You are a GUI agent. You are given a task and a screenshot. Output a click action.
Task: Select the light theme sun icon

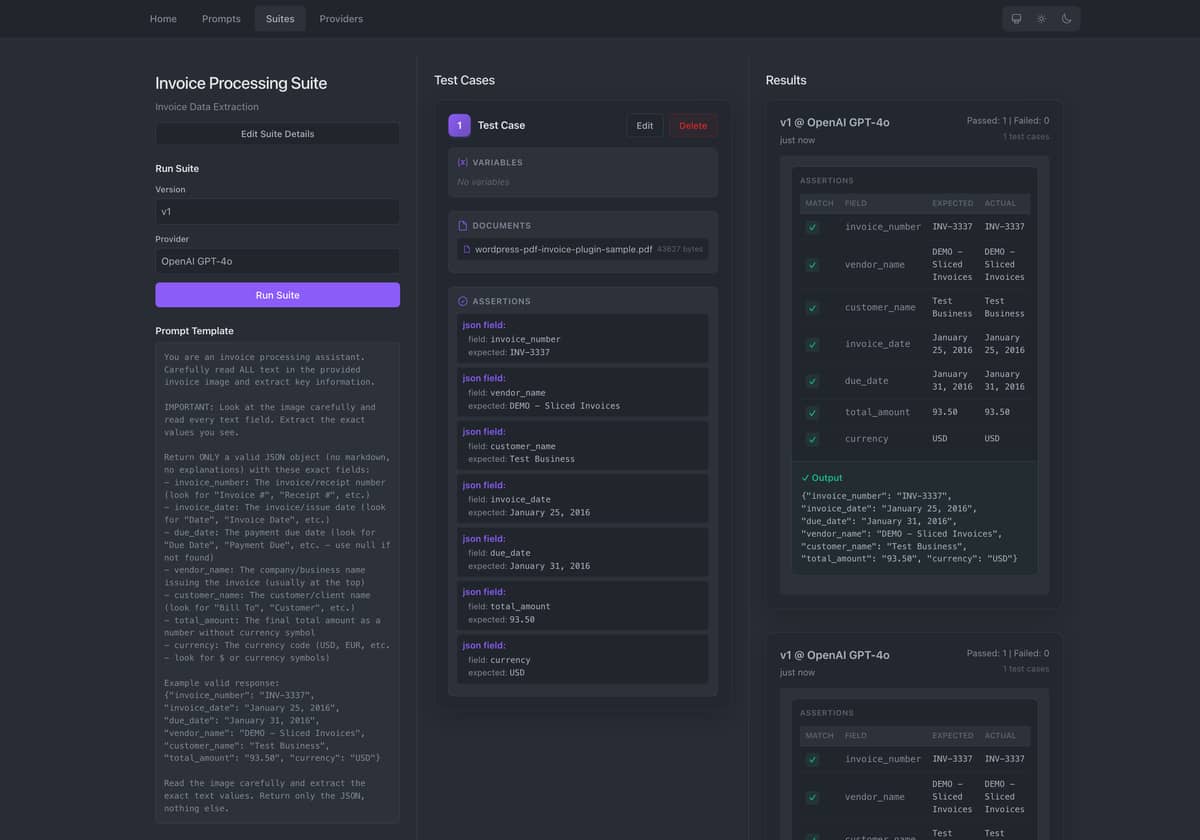(1041, 19)
